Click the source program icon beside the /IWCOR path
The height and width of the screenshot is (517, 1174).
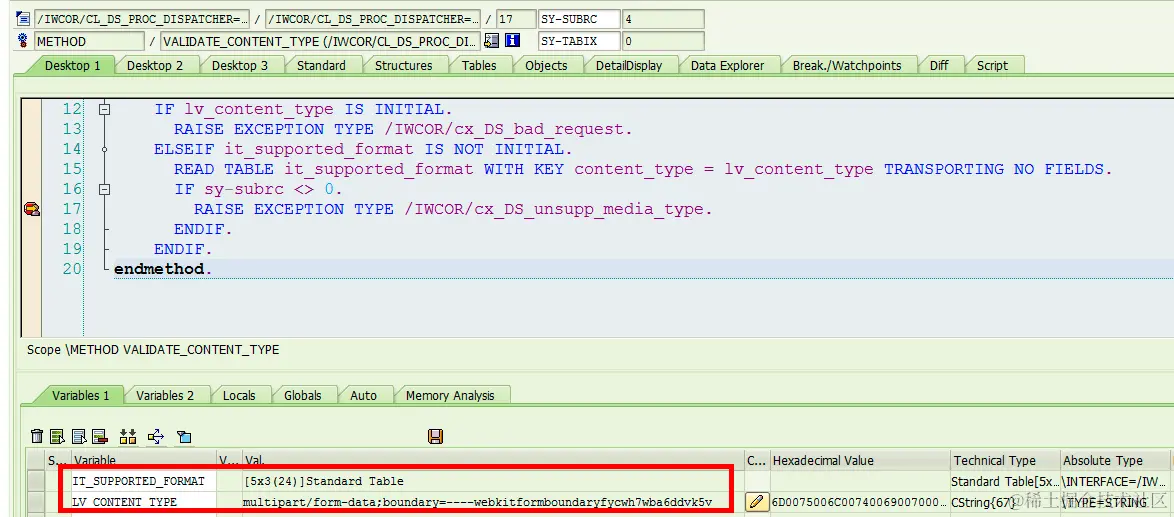[x=22, y=19]
